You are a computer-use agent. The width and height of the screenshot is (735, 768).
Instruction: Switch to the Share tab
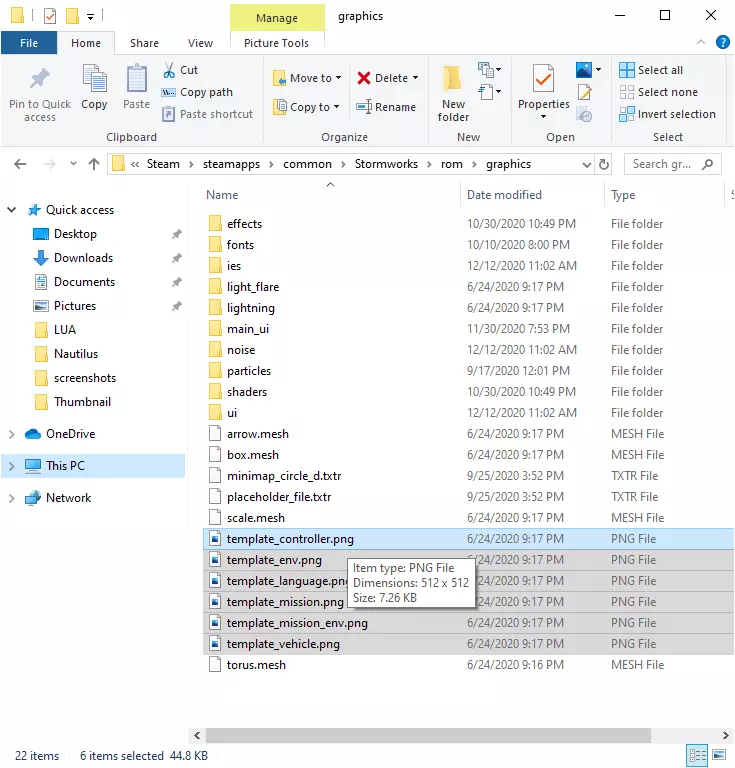point(144,43)
